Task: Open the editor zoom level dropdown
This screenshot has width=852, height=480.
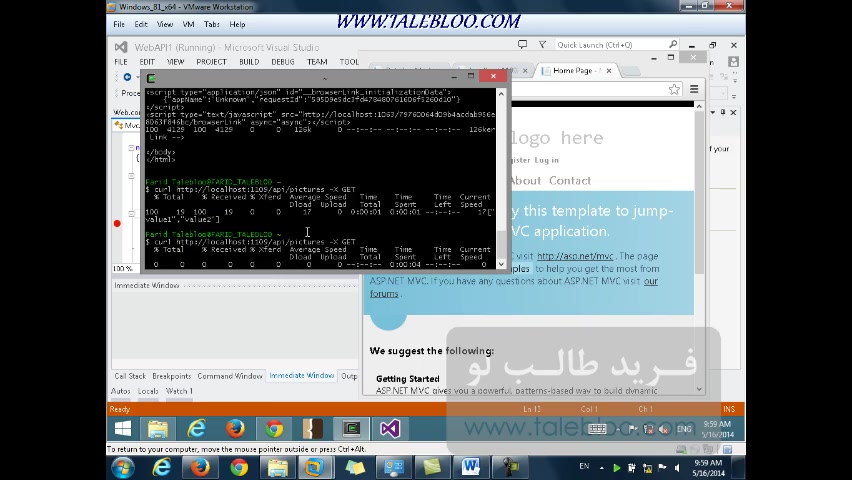Action: click(x=123, y=268)
